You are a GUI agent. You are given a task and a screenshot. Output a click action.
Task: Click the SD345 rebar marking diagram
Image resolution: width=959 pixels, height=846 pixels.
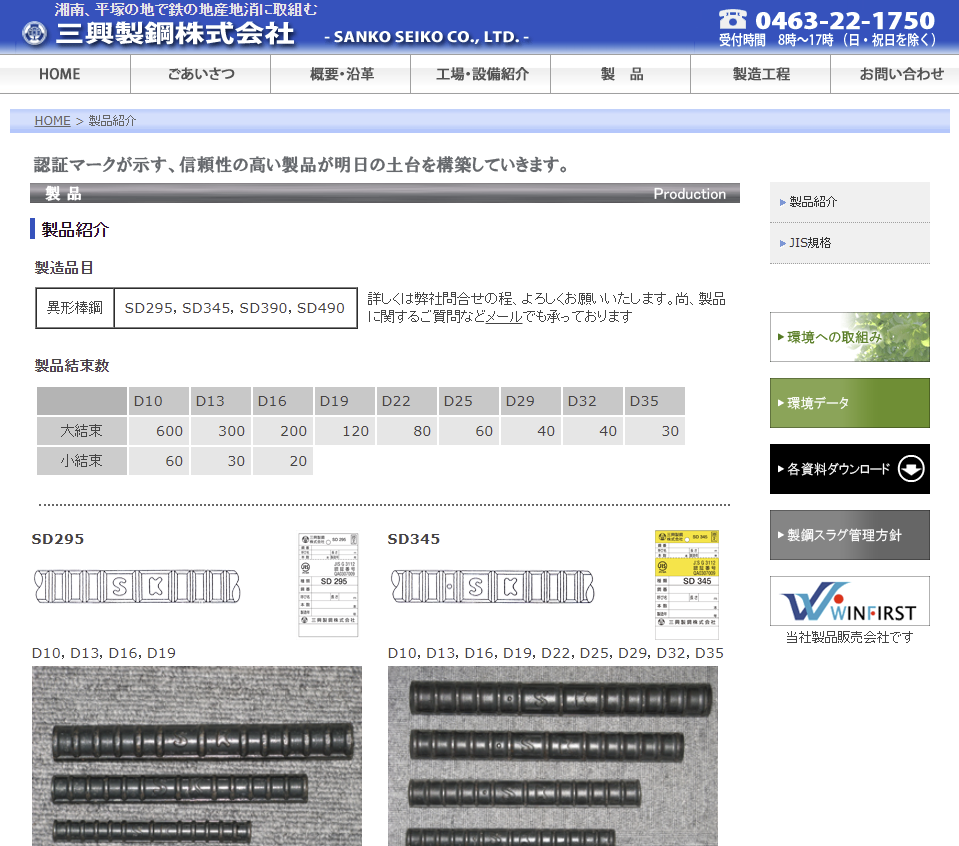(x=492, y=587)
